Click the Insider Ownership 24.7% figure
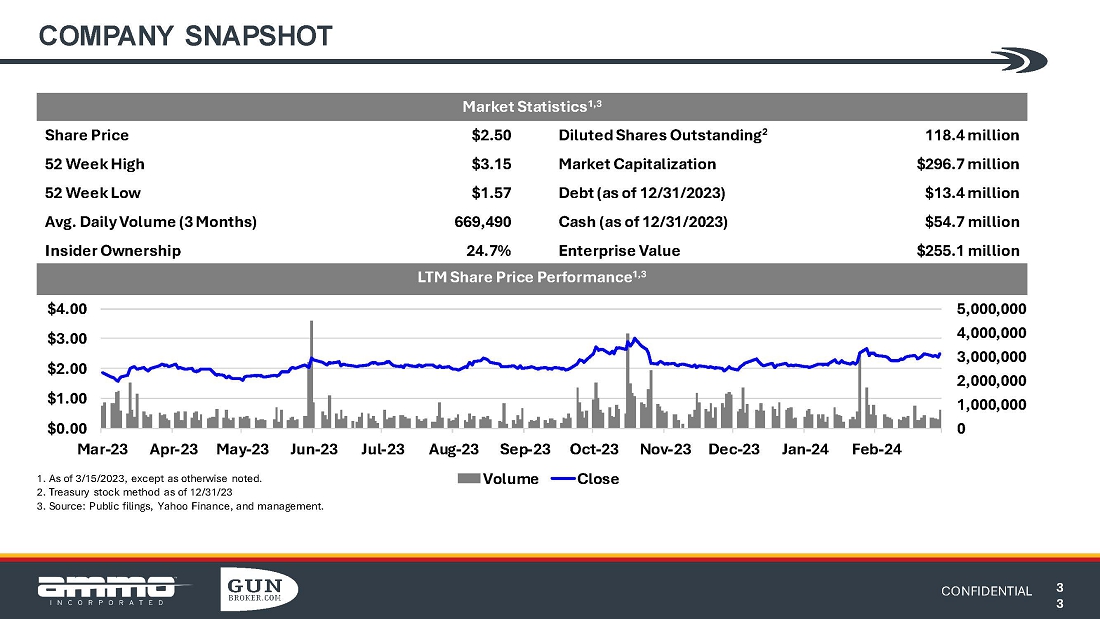 tap(491, 251)
